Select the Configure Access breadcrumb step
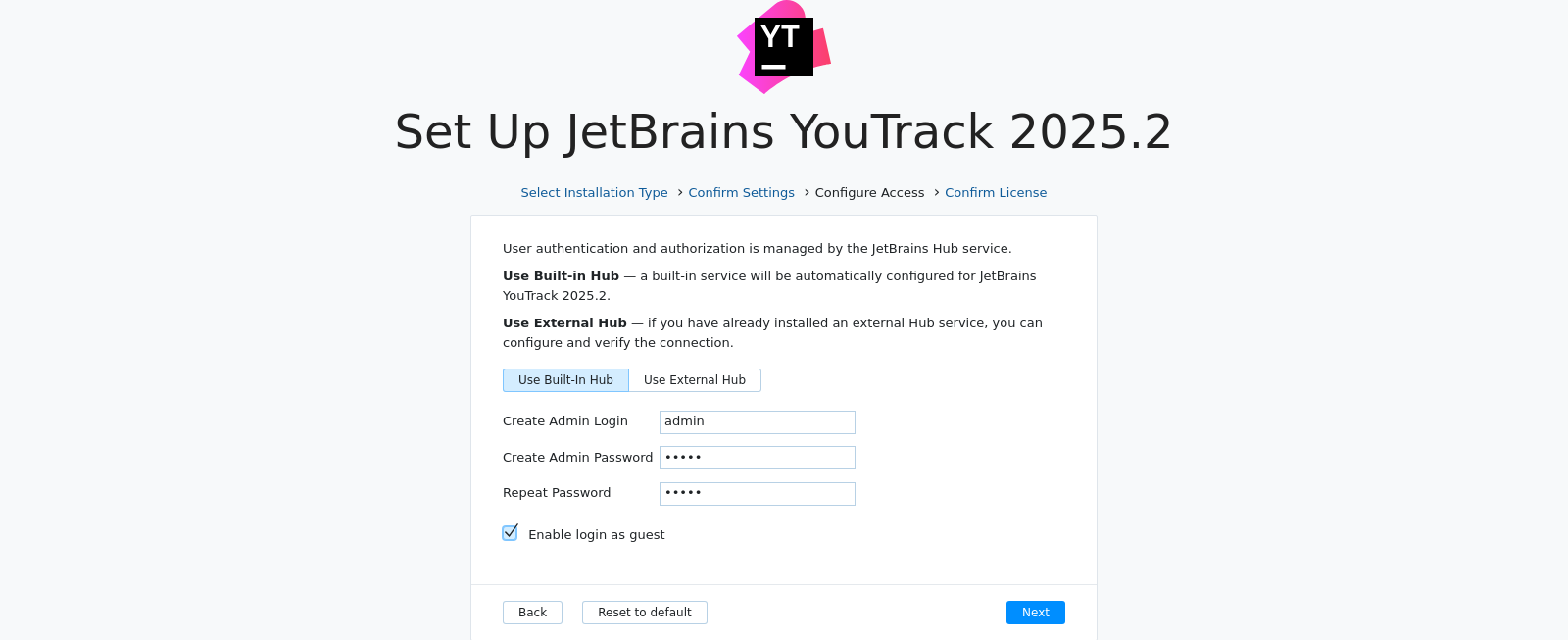 pos(869,193)
